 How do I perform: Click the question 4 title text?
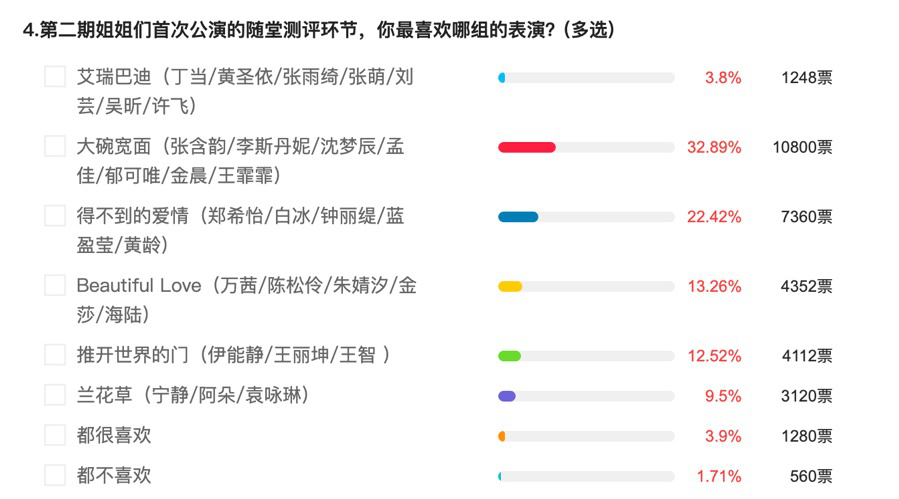pos(319,30)
